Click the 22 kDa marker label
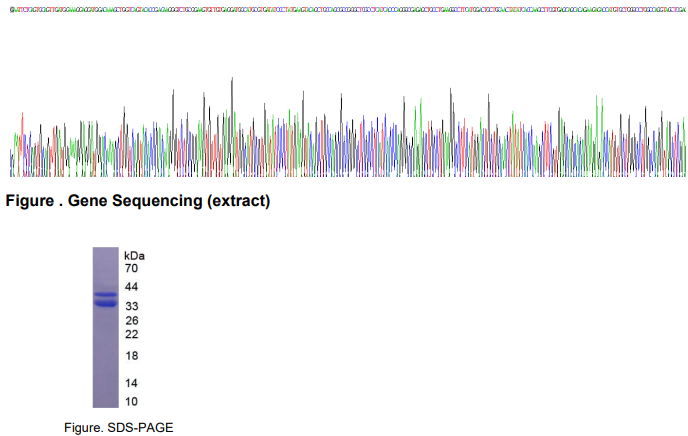The height and width of the screenshot is (436, 688). click(131, 334)
